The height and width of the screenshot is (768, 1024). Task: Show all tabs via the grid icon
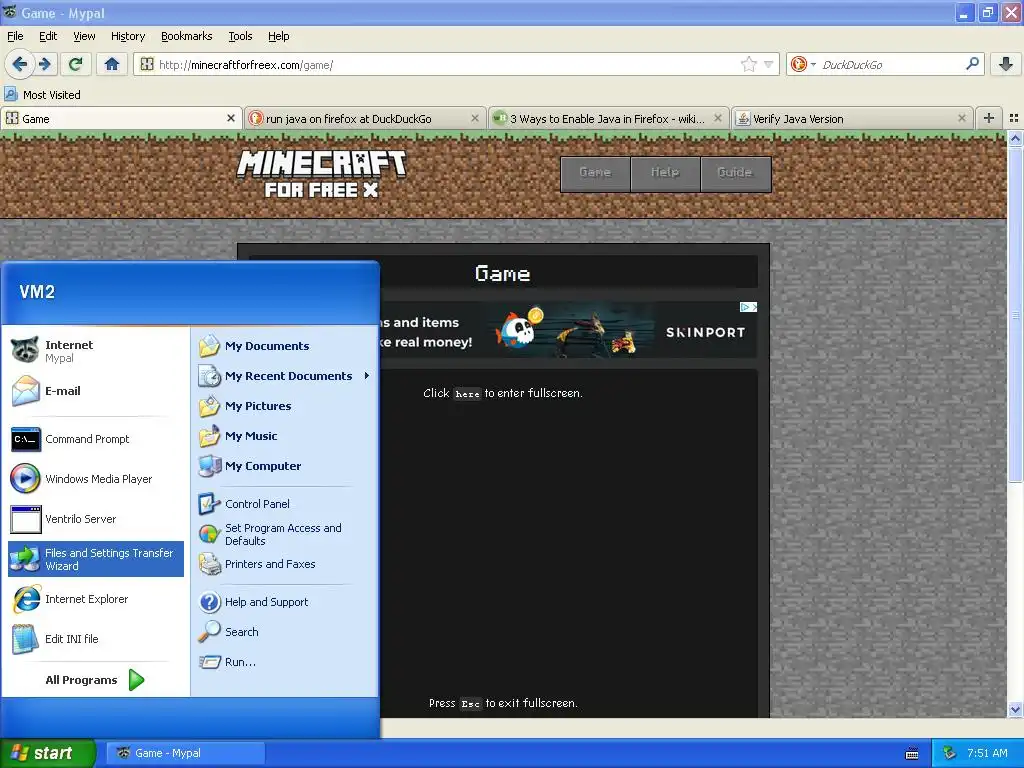pyautogui.click(x=1014, y=118)
